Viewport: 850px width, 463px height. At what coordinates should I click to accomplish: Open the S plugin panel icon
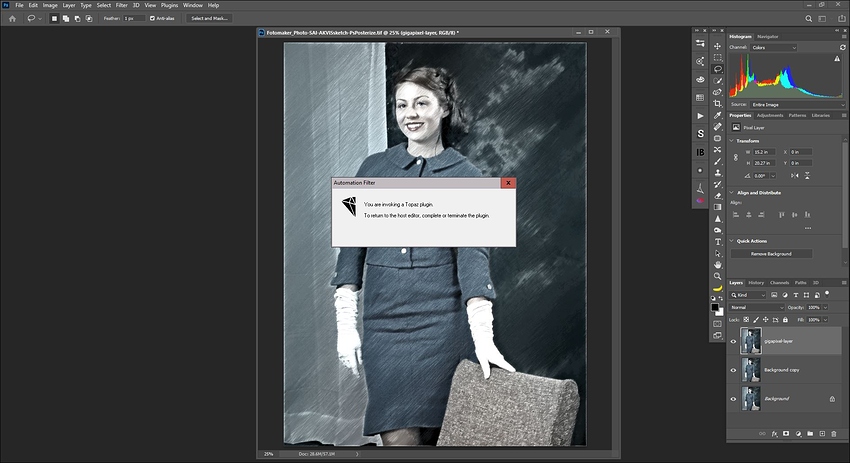click(700, 134)
